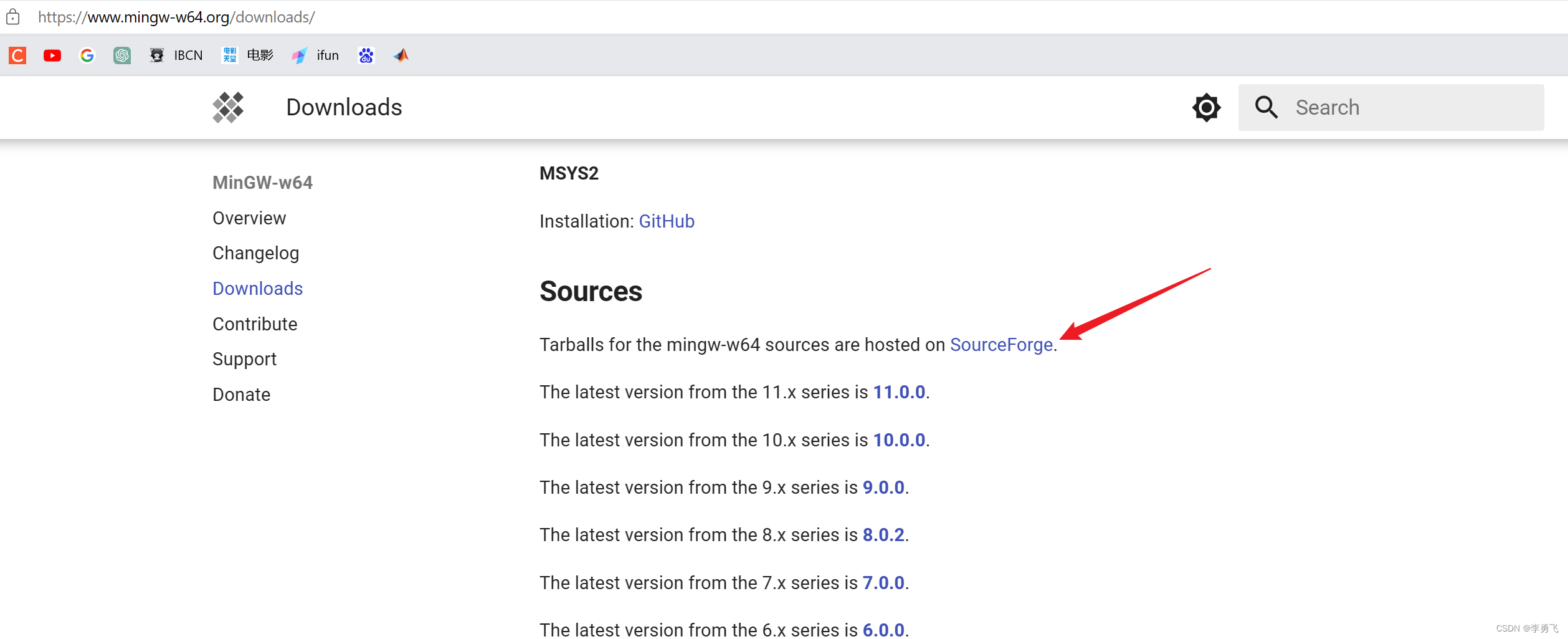Open the ChatGPT bookmark icon

pos(122,55)
